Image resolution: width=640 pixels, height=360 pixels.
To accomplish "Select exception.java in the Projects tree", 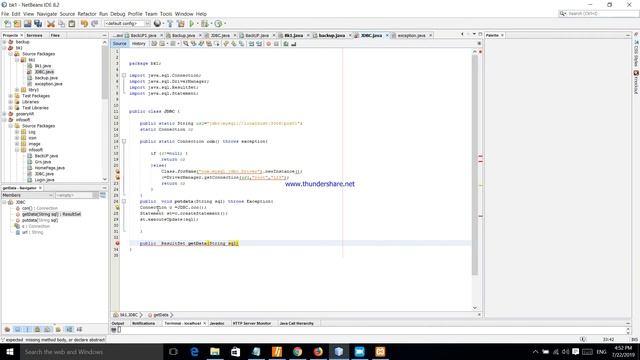I will pos(48,84).
